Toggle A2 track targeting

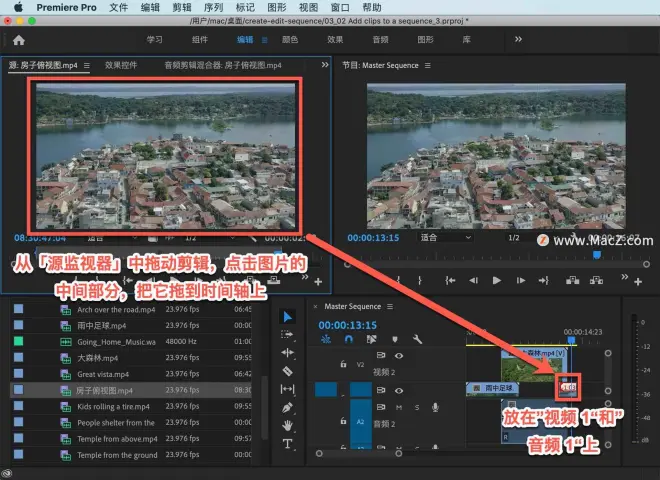click(361, 421)
